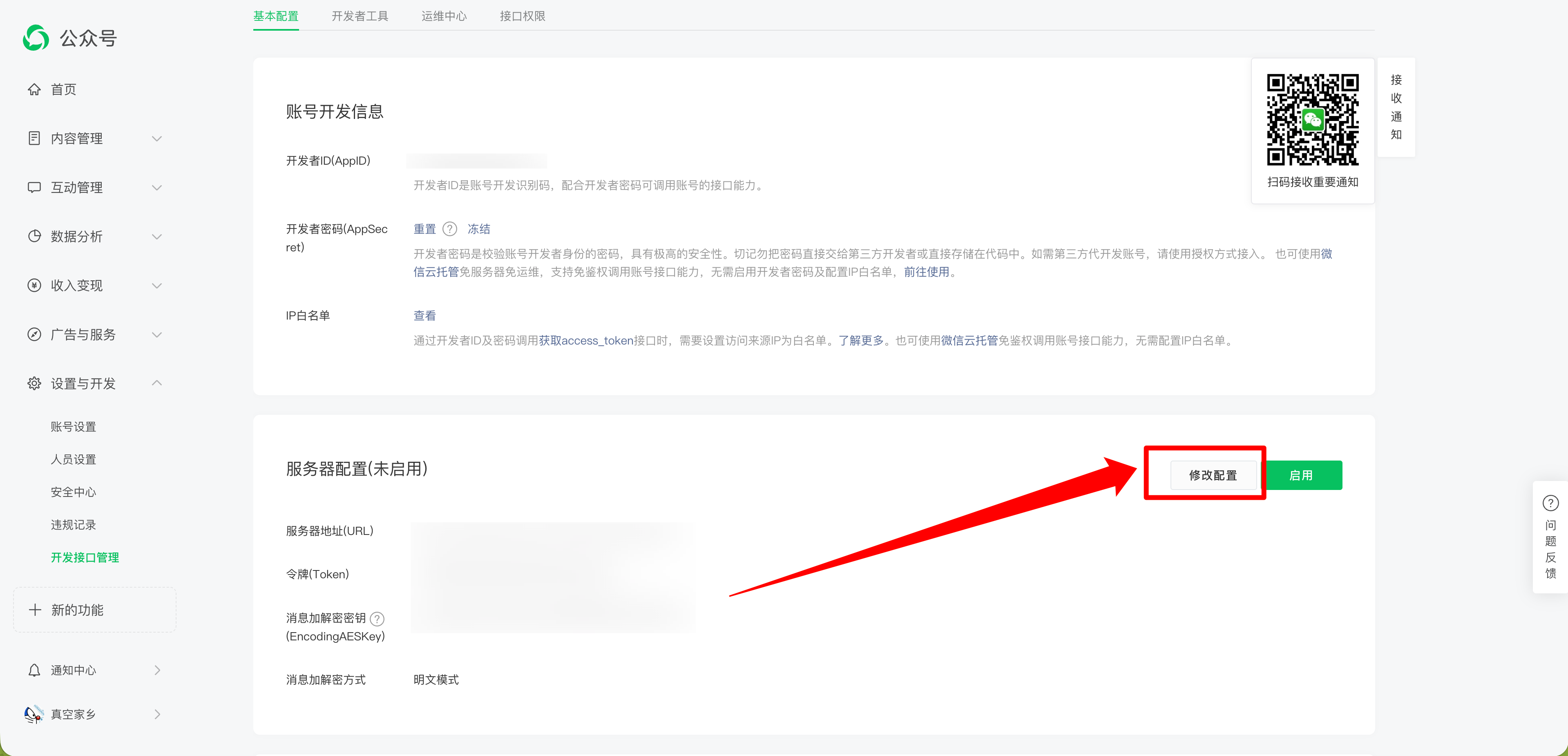Click the bell icon for 通知中心
The width and height of the screenshot is (1568, 756).
[x=34, y=670]
